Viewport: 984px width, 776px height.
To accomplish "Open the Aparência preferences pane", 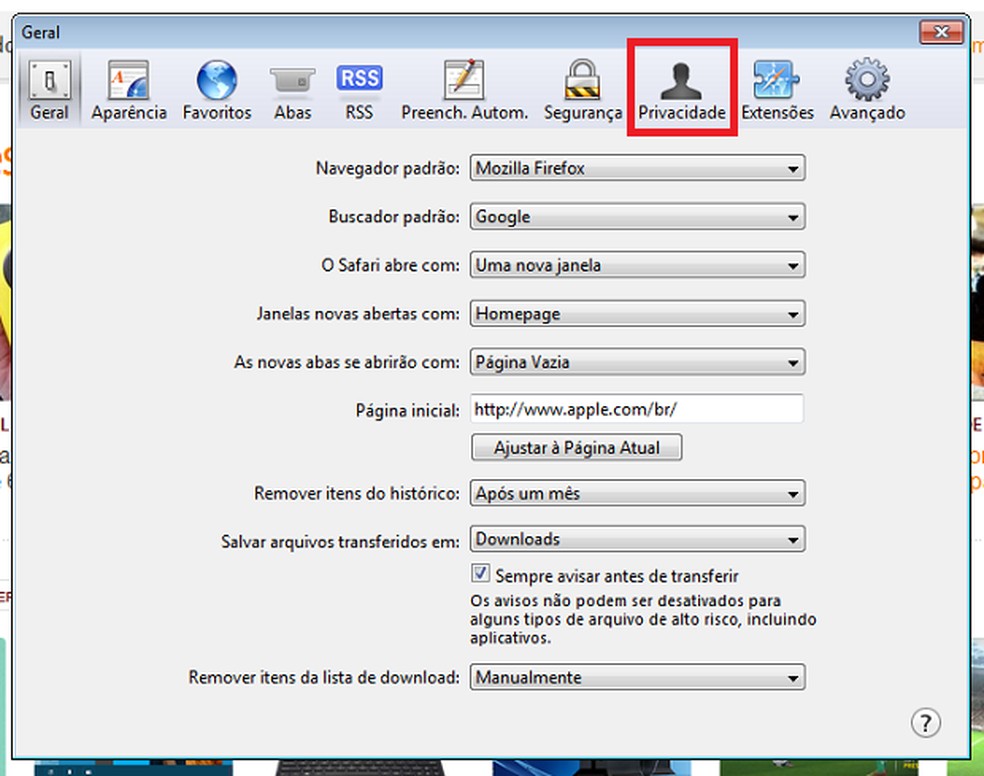I will click(x=129, y=90).
